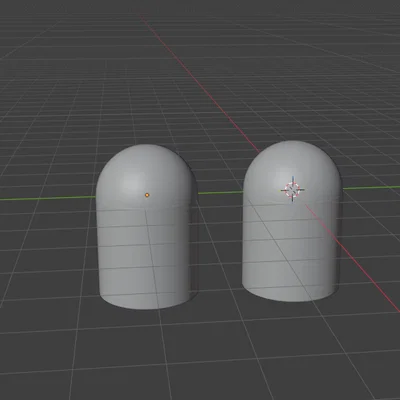Click the 3D cursor crosshair
Screen dimensions: 400x400
click(x=293, y=190)
